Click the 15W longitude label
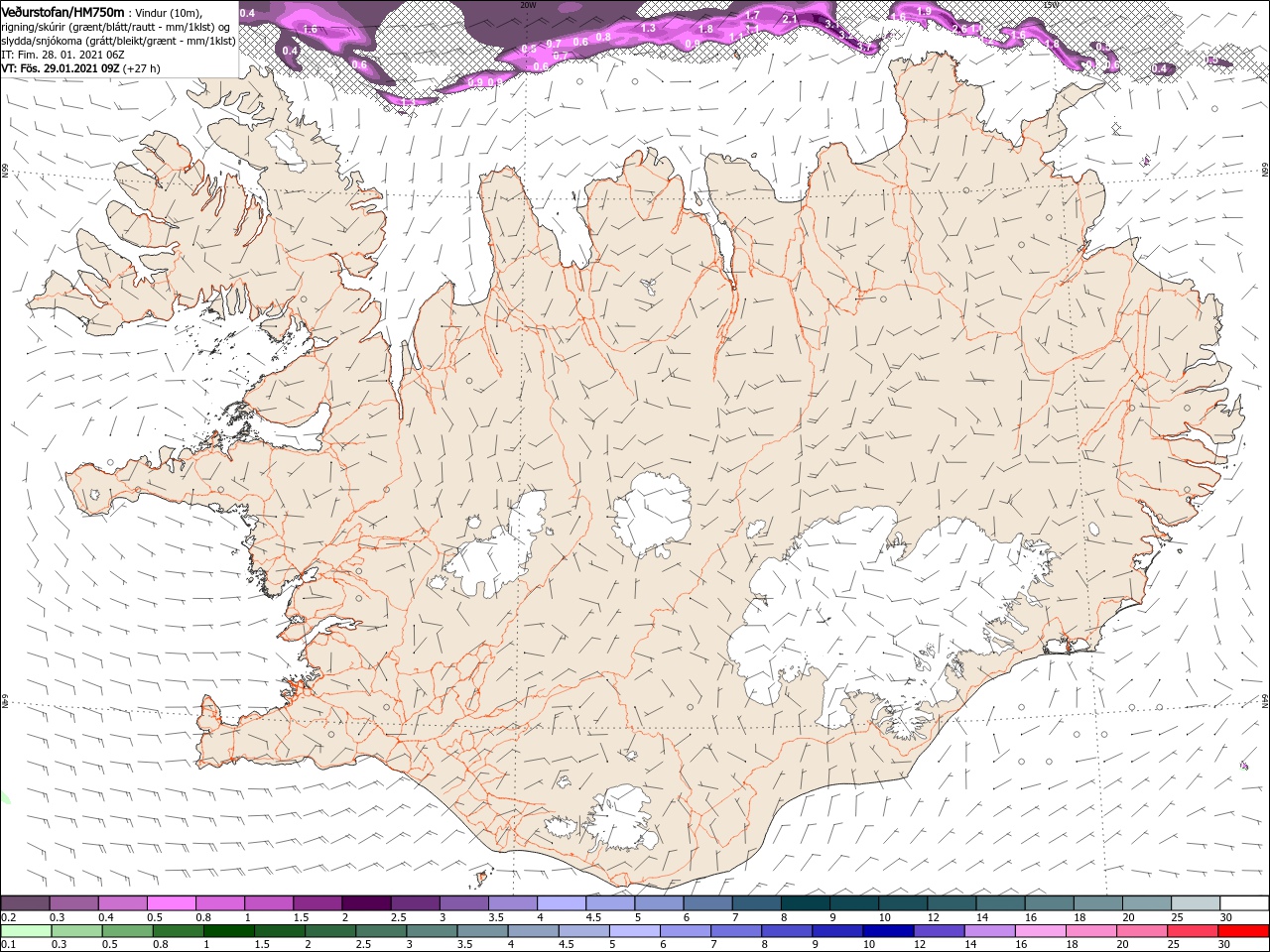The width and height of the screenshot is (1270, 952). pos(1051,5)
